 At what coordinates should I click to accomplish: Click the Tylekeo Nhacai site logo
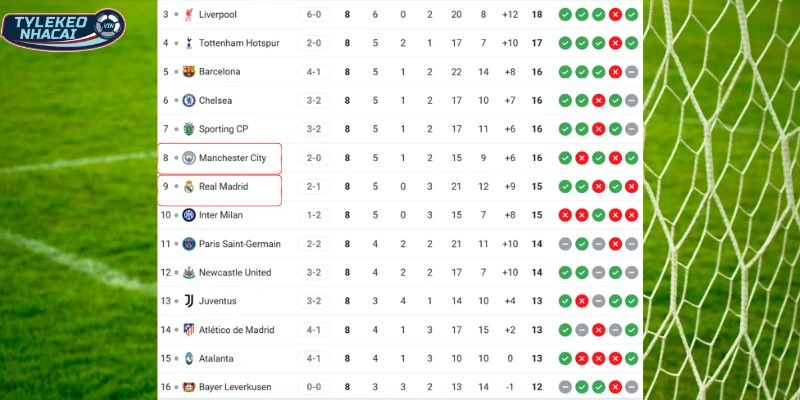[x=62, y=29]
